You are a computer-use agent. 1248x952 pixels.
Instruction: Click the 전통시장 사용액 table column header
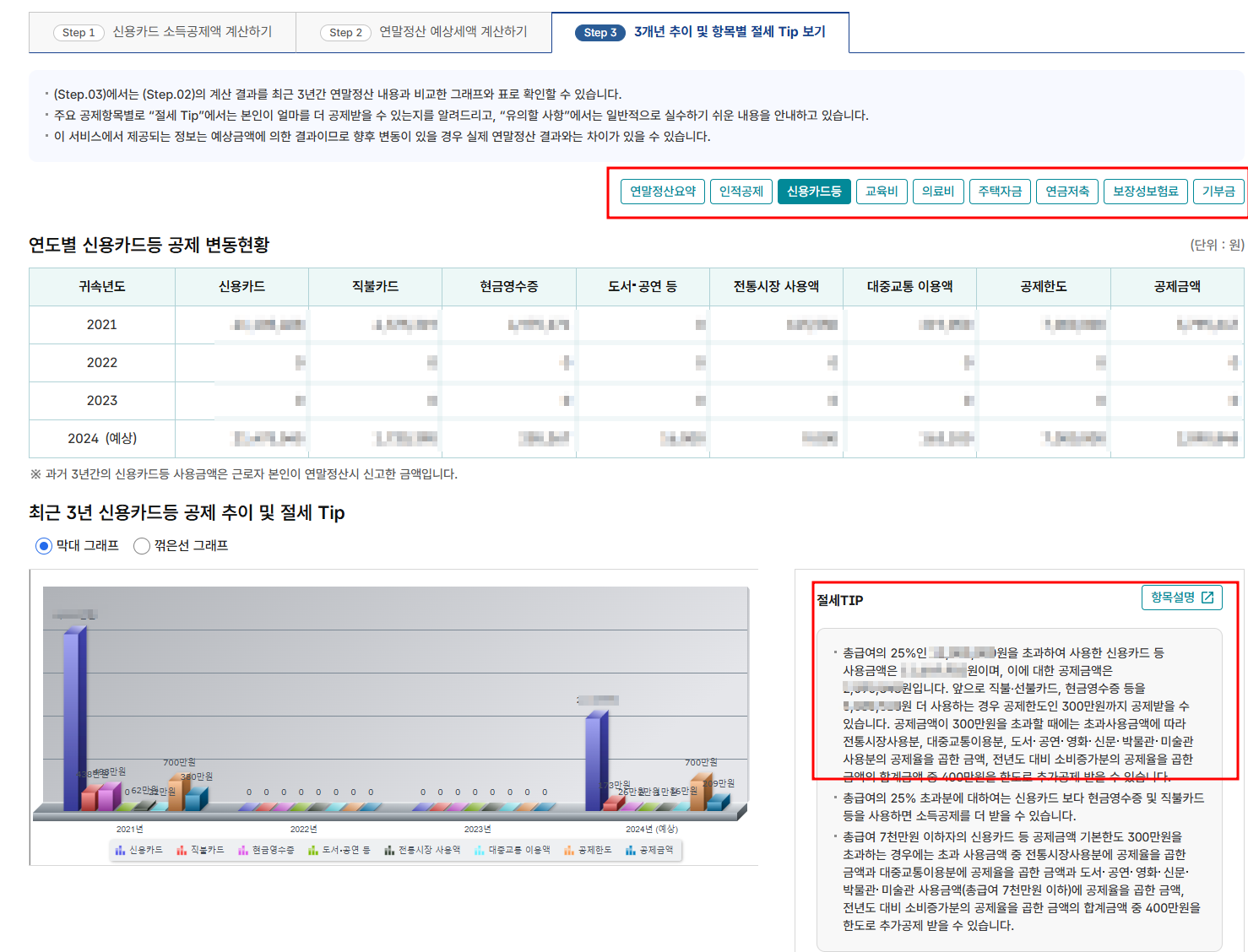(776, 287)
